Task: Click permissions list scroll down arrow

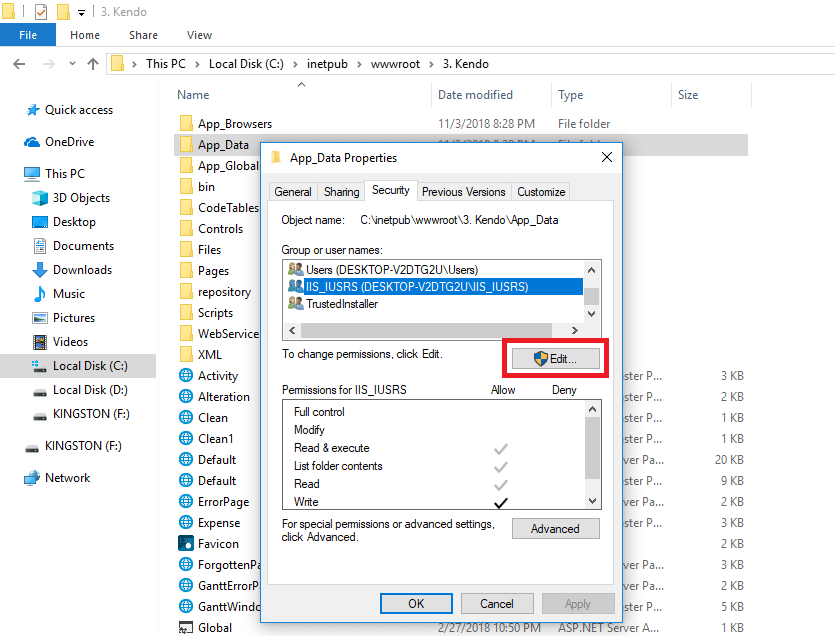Action: coord(592,501)
